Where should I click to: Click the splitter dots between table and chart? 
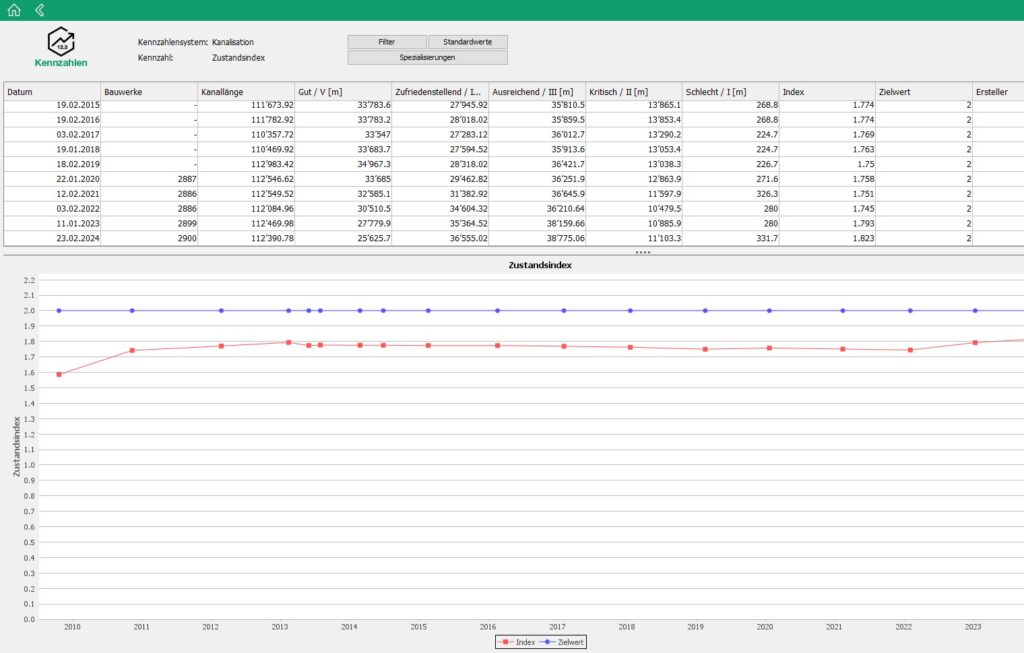643,252
